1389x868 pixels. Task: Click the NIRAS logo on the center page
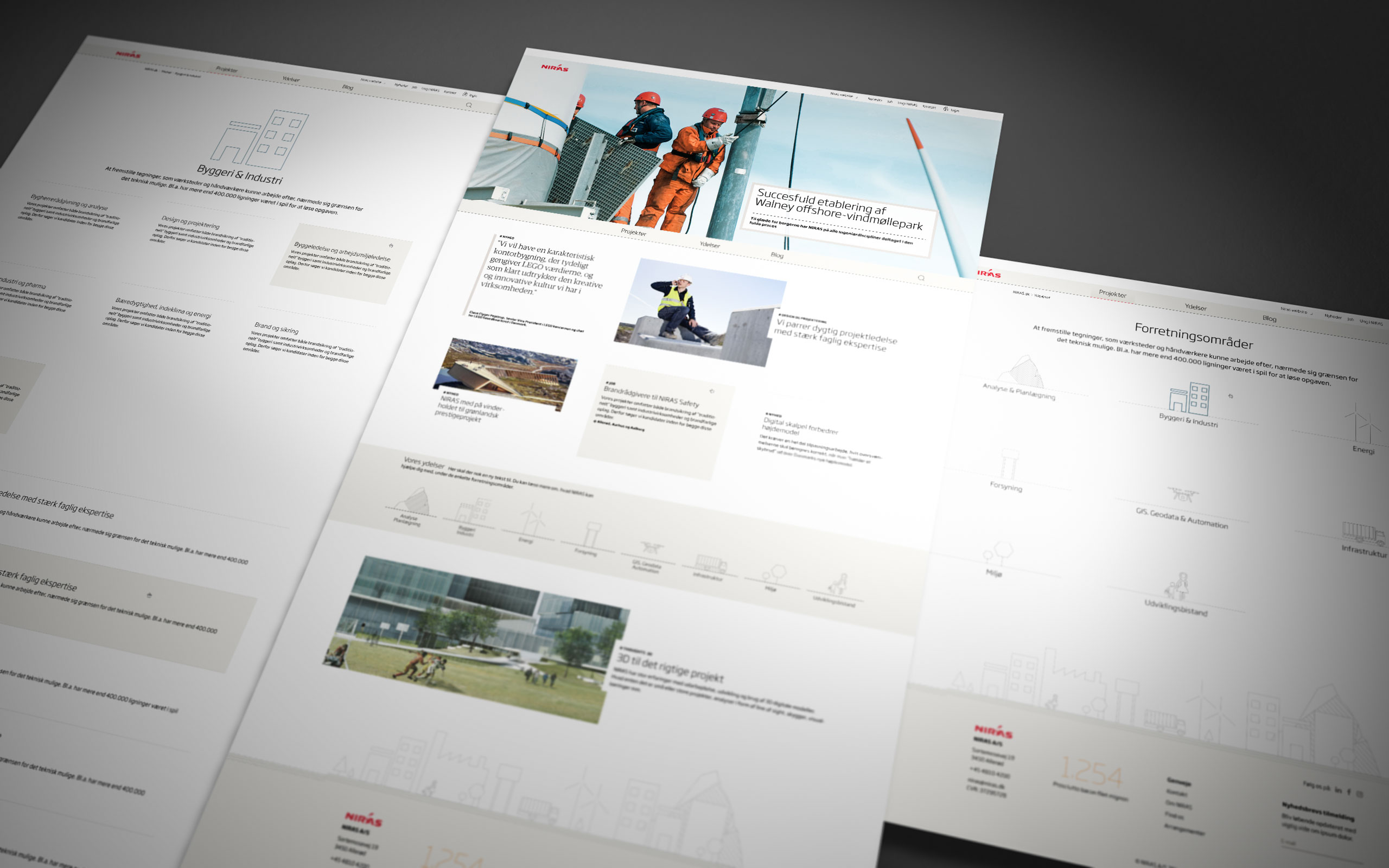[555, 68]
